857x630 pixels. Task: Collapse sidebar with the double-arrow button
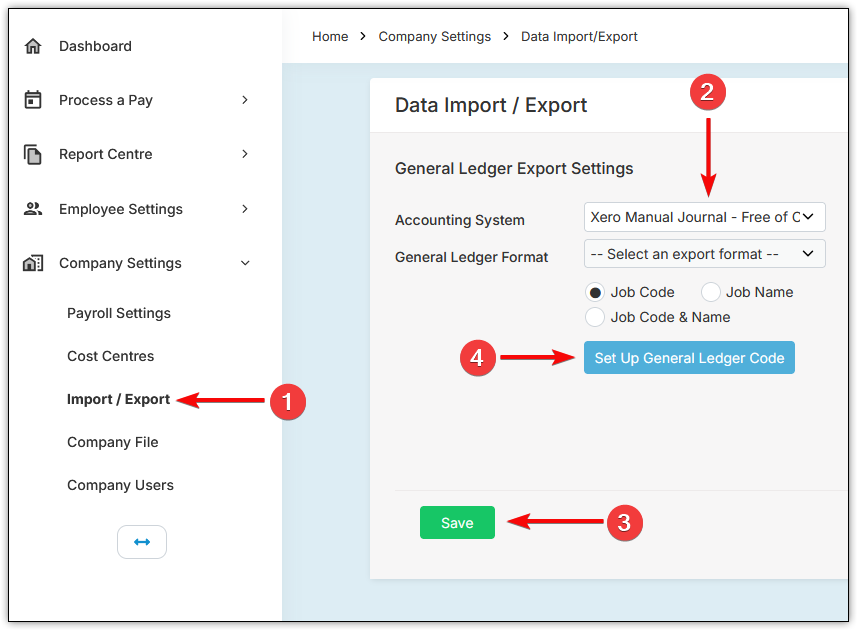142,542
